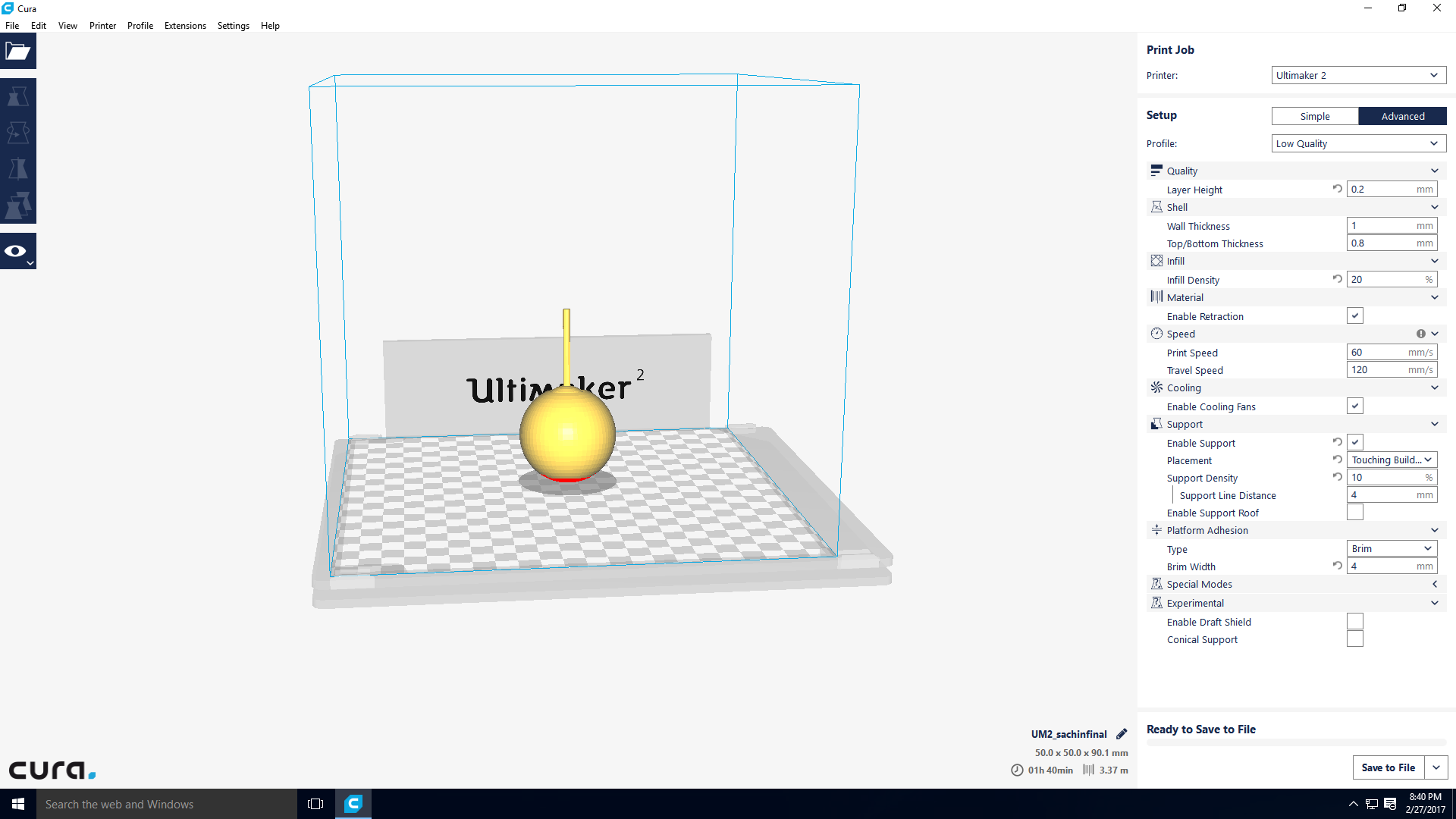
Task: Click the Support section icon
Action: point(1156,424)
